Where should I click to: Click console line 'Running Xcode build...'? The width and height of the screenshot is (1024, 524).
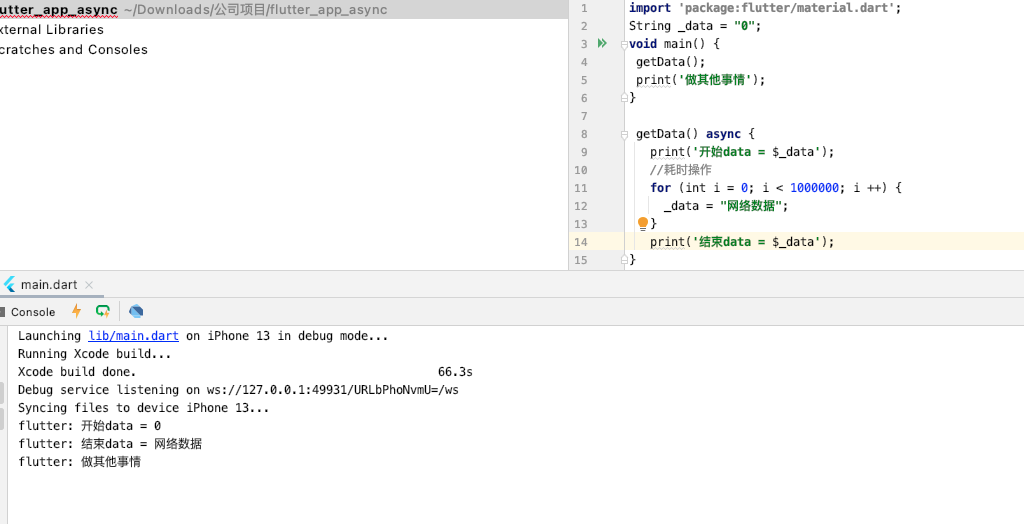click(x=94, y=354)
